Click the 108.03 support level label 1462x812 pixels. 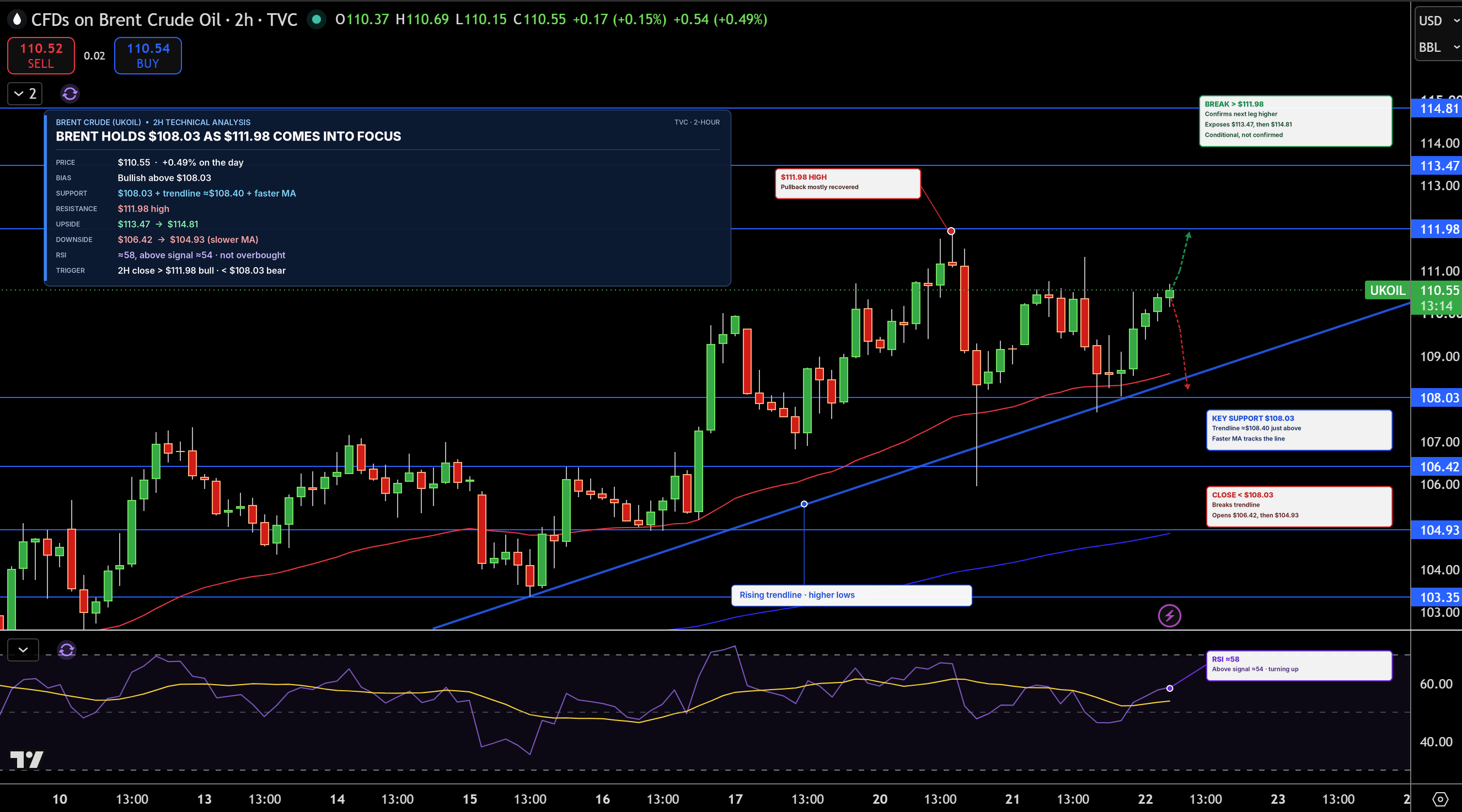tap(1437, 398)
